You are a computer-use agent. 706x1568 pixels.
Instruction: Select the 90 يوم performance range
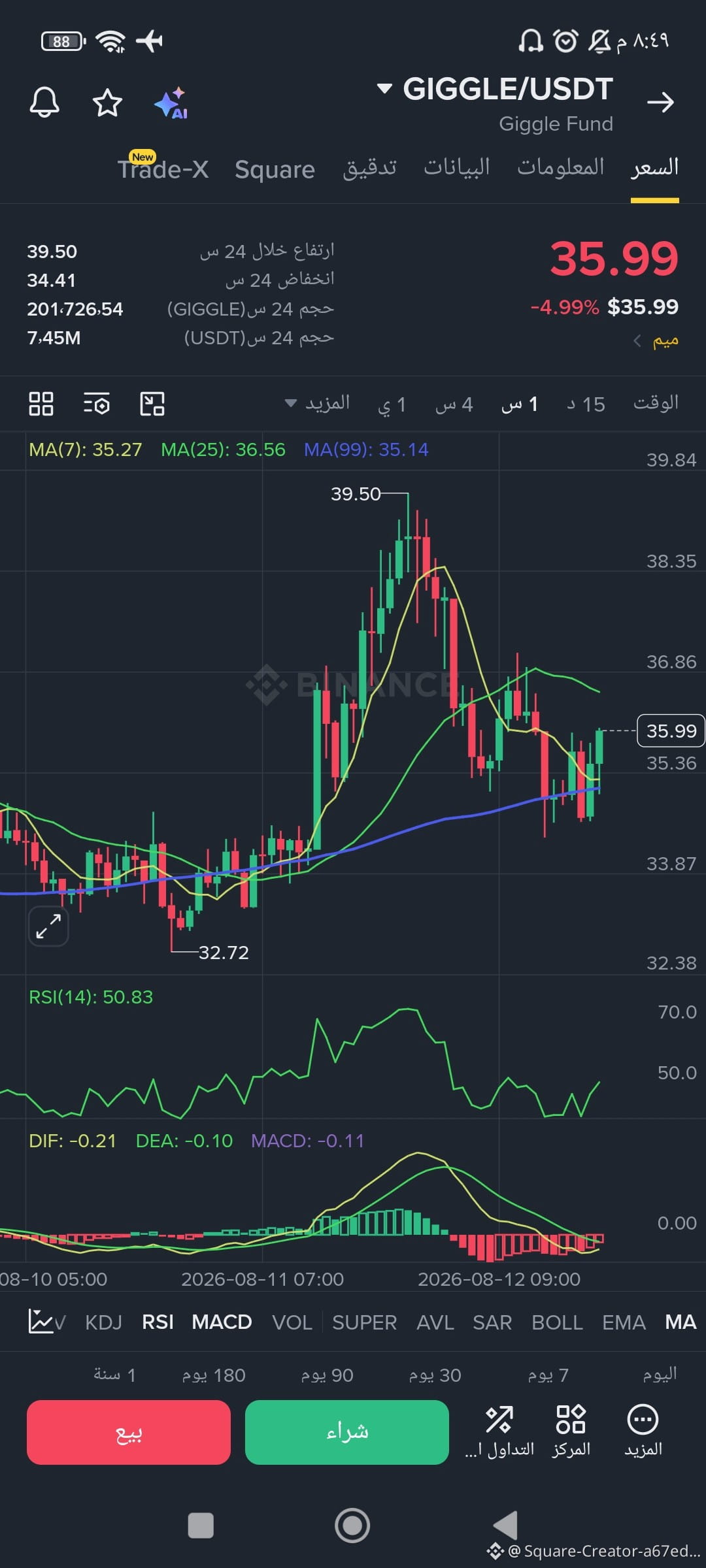click(x=327, y=1375)
